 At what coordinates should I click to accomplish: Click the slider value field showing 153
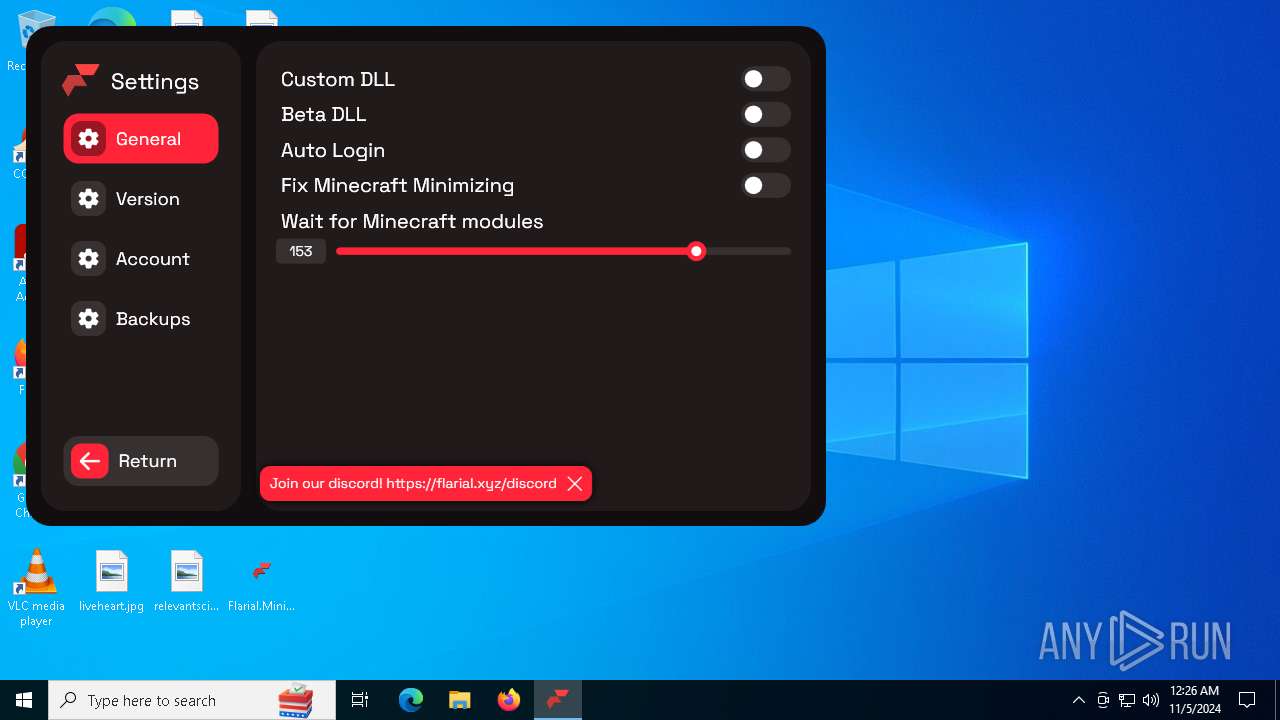click(301, 251)
